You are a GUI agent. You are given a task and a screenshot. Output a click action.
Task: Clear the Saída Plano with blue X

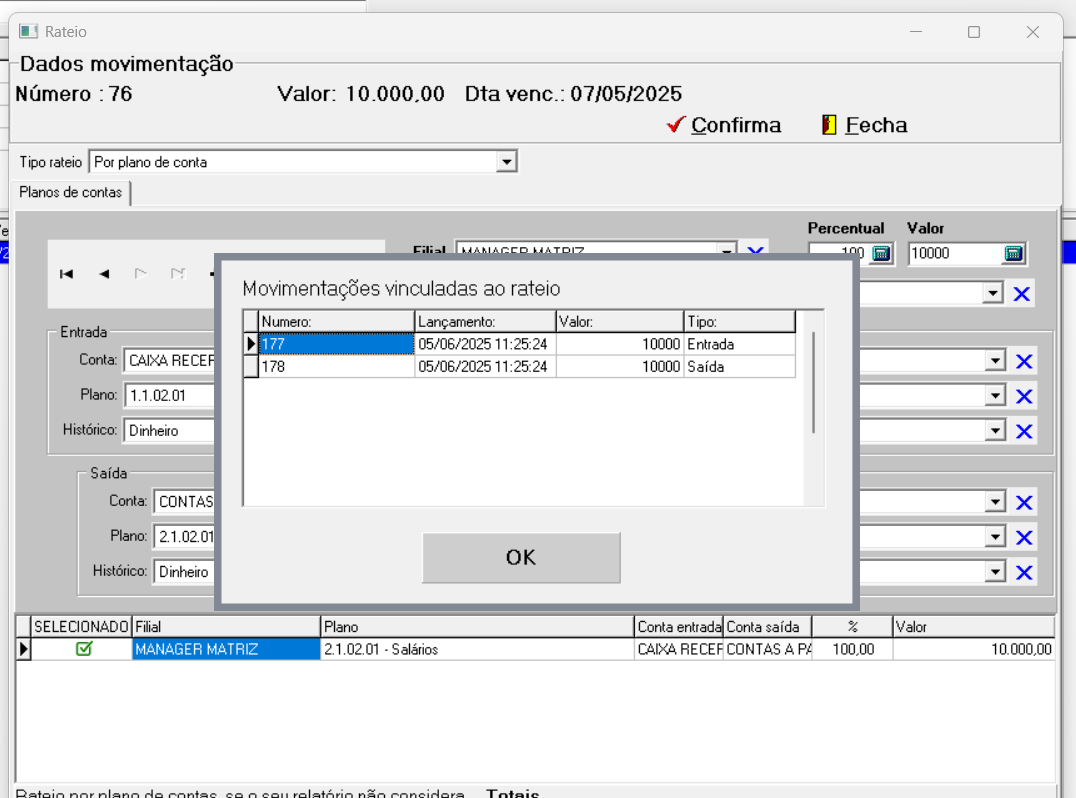(x=1024, y=537)
